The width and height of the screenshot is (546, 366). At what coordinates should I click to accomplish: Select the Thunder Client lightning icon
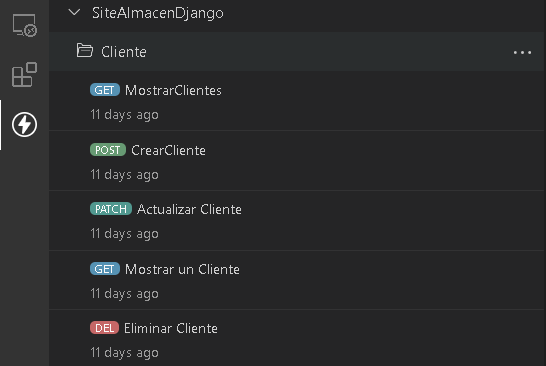coord(24,125)
